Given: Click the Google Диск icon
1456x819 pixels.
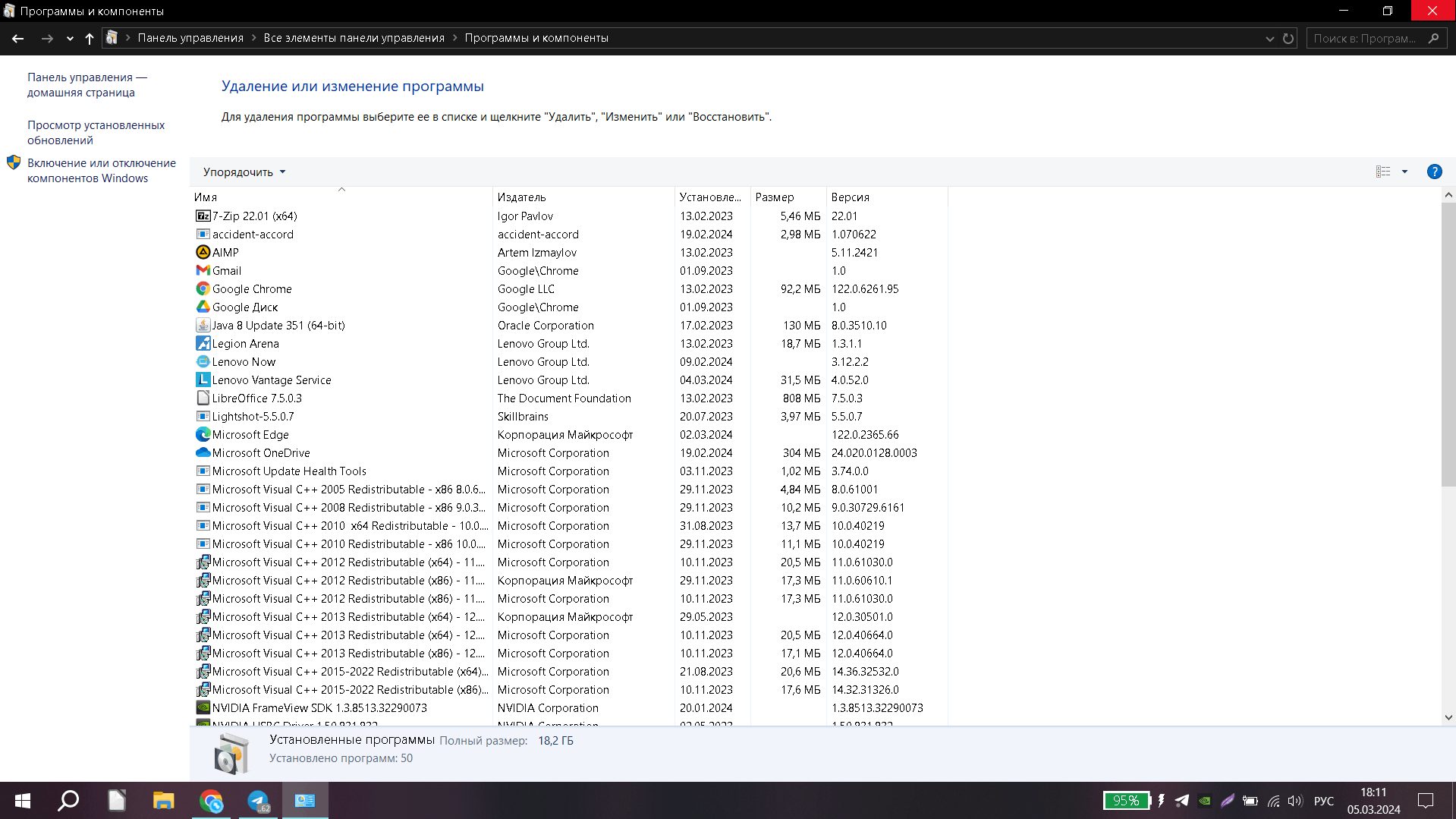Looking at the screenshot, I should [203, 307].
